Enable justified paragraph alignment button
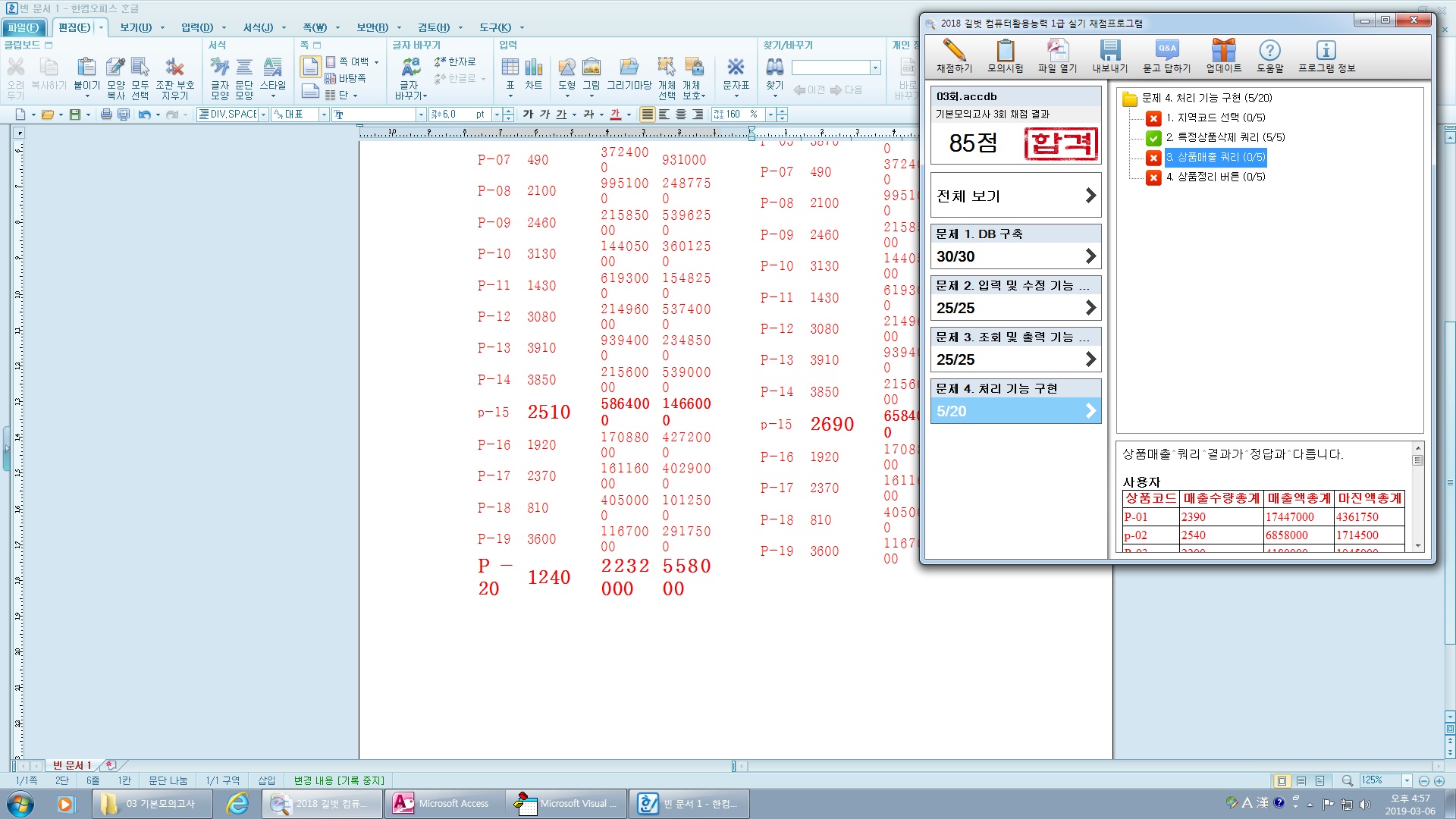 647,115
